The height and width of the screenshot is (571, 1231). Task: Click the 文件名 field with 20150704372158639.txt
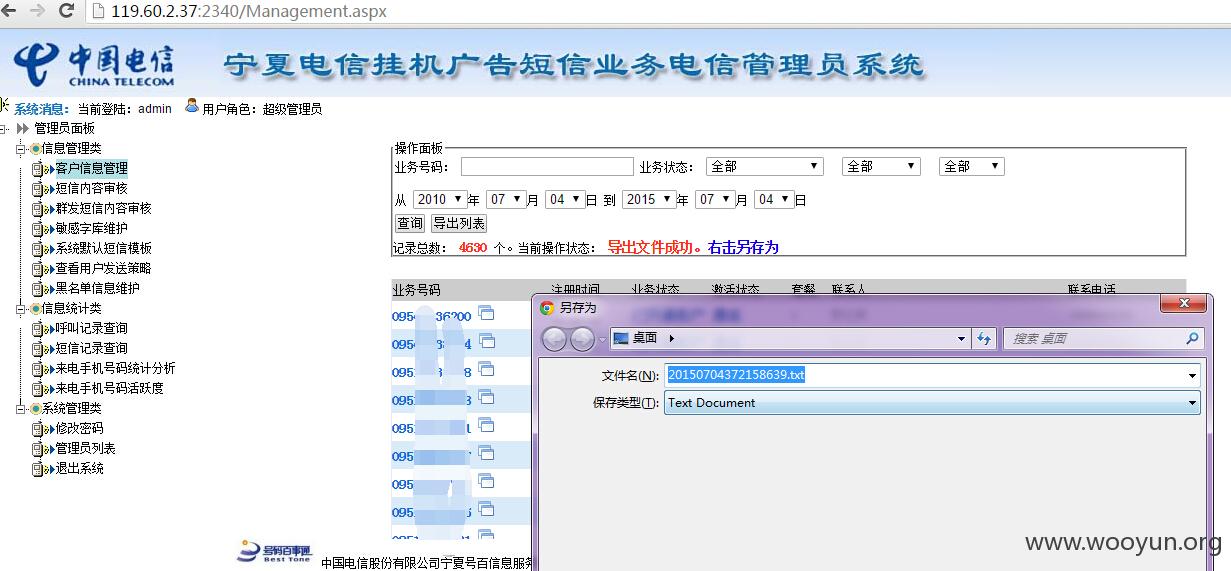932,376
